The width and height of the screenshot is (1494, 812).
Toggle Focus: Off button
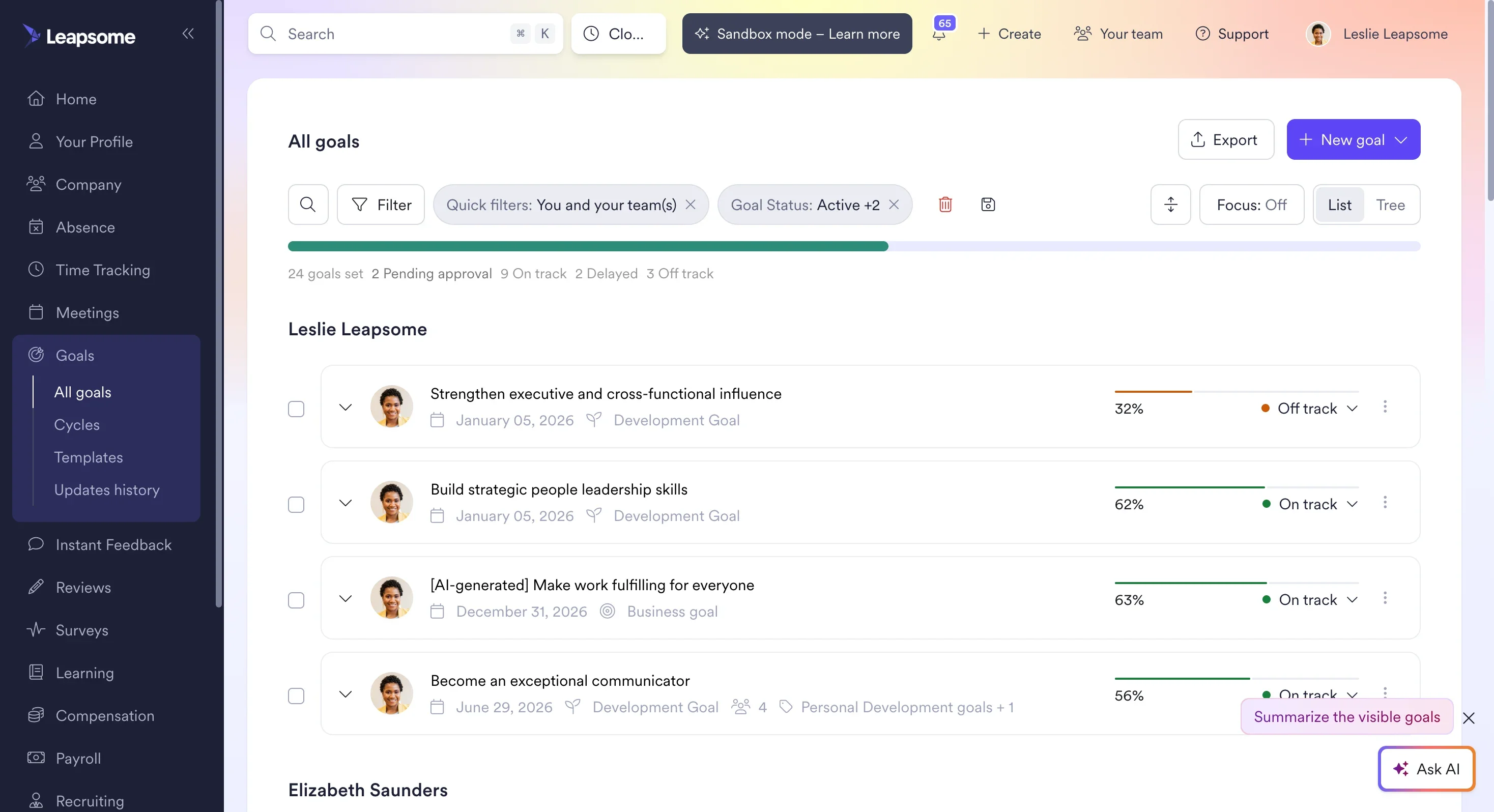[x=1252, y=205]
